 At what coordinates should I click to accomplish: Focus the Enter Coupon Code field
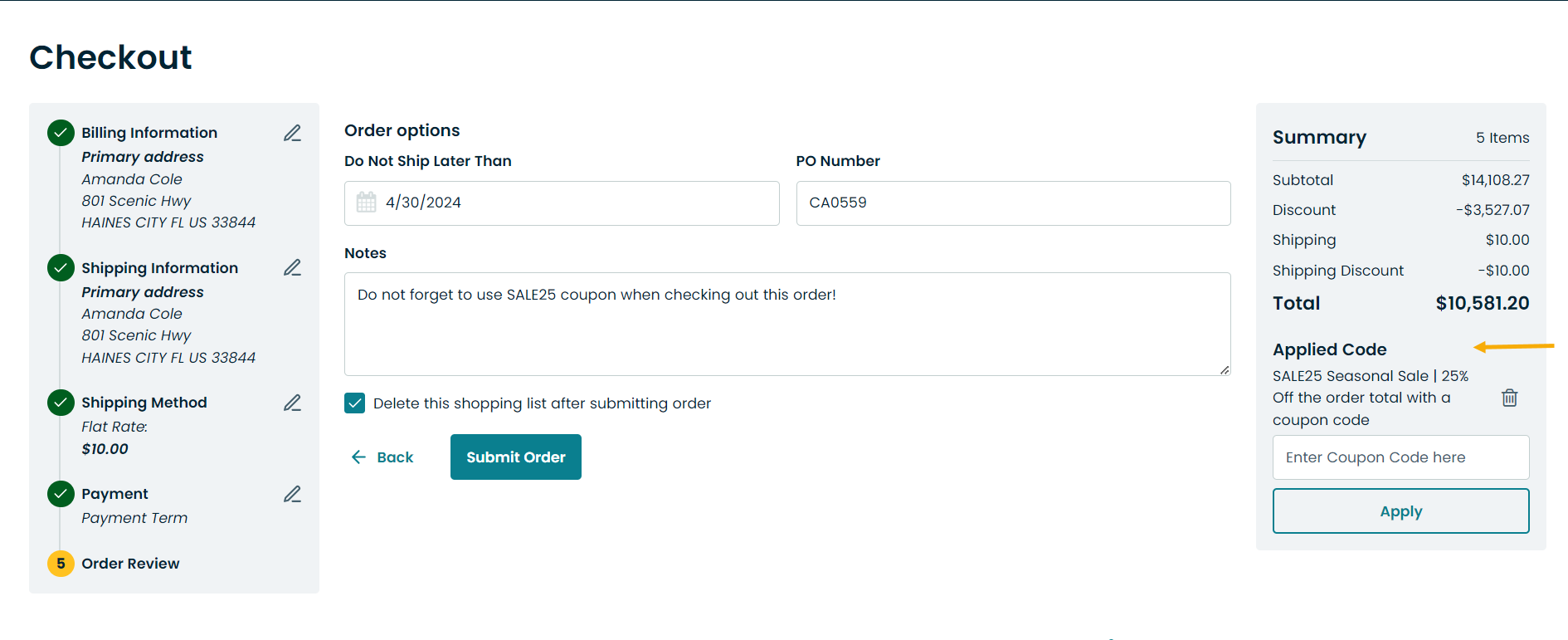point(1400,457)
